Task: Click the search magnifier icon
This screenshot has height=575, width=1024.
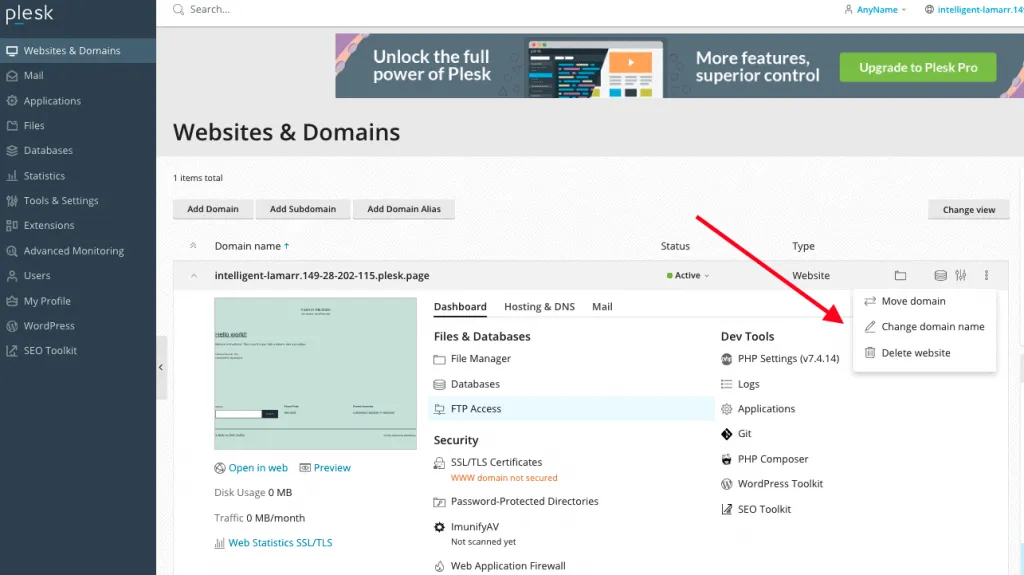Action: coord(178,10)
